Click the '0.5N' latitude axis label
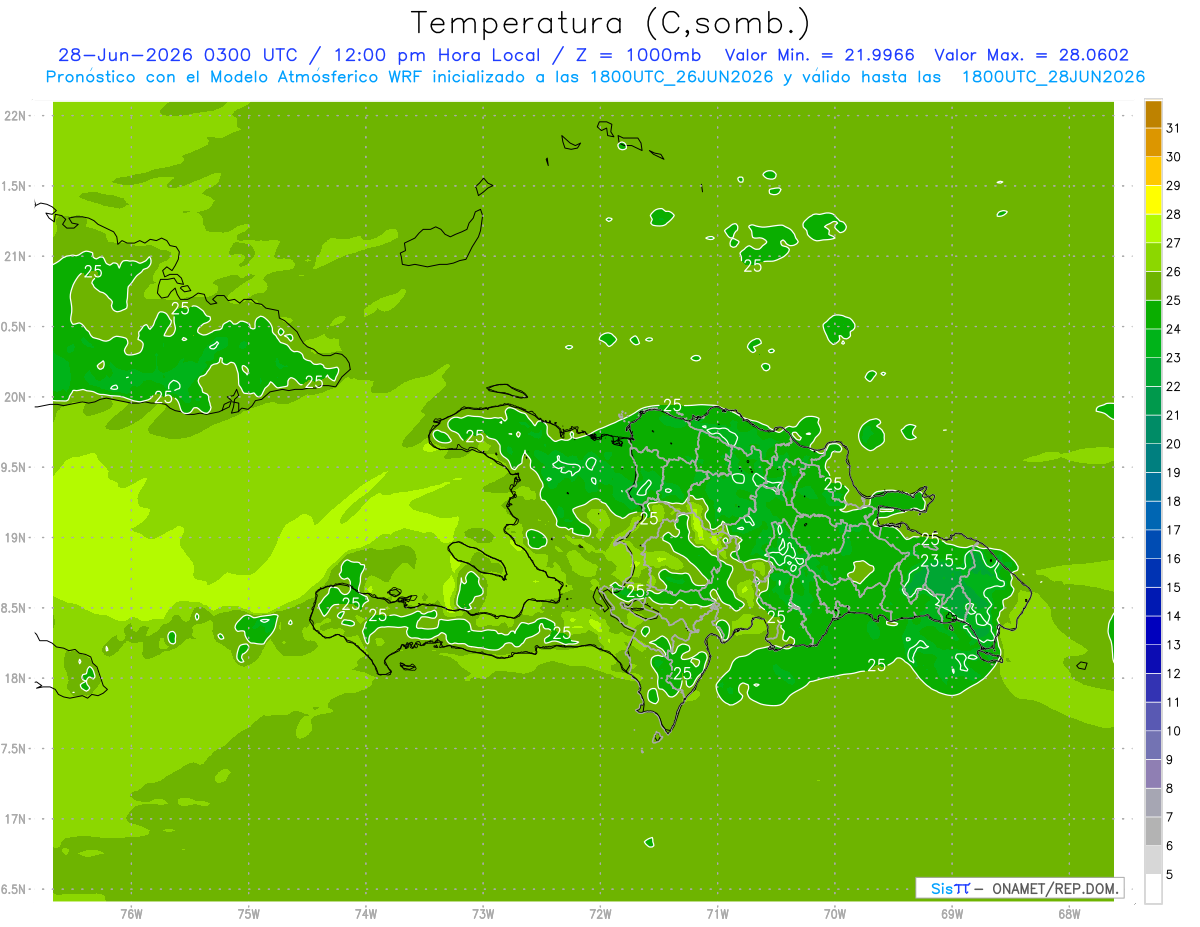This screenshot has height=927, width=1200. click(x=15, y=327)
